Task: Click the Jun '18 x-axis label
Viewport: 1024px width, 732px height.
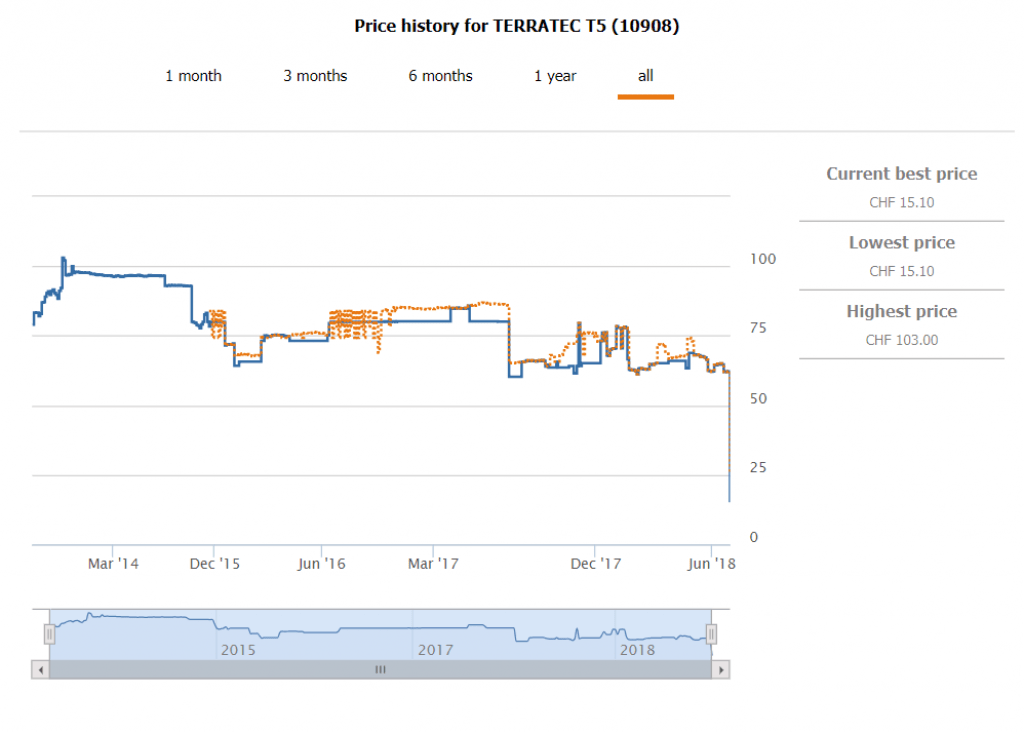Action: pos(712,564)
